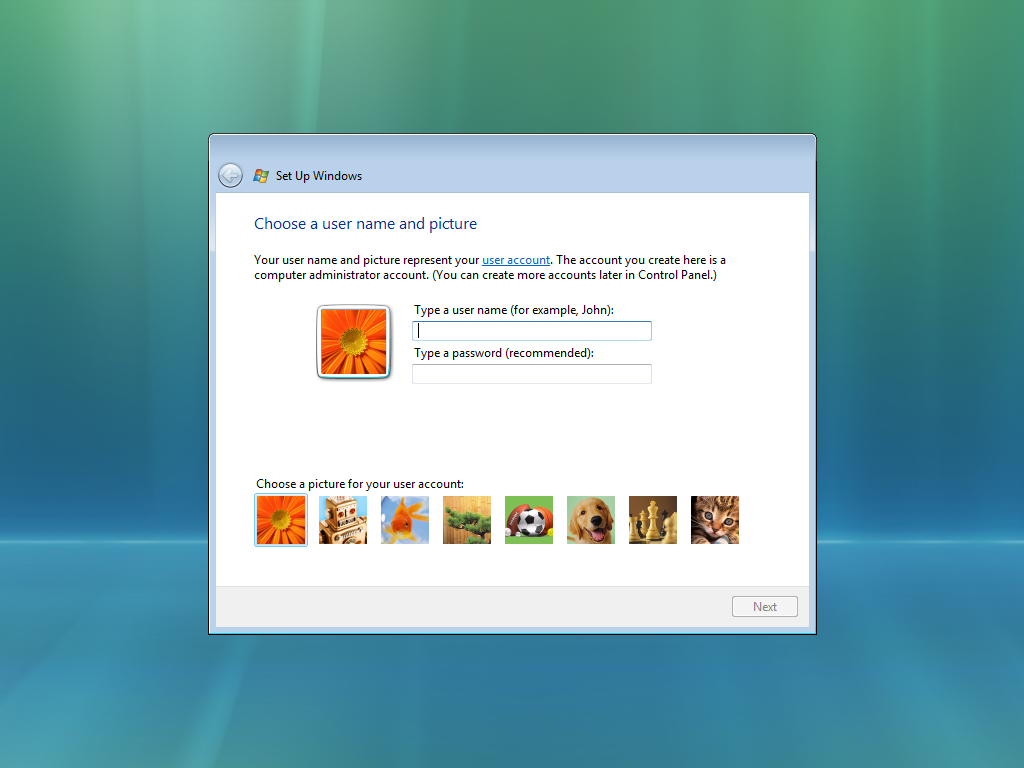Pick the goldfish account picture
The height and width of the screenshot is (768, 1024).
[x=405, y=520]
